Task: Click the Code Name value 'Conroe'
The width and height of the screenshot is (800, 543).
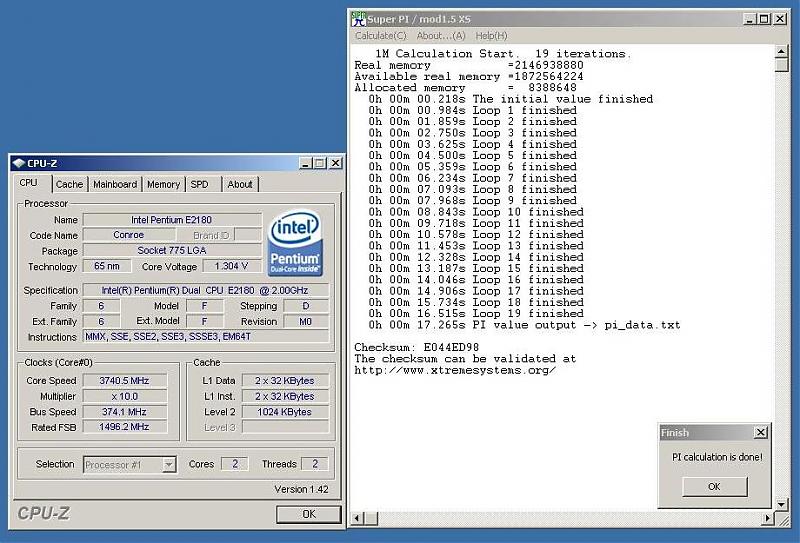Action: click(129, 235)
